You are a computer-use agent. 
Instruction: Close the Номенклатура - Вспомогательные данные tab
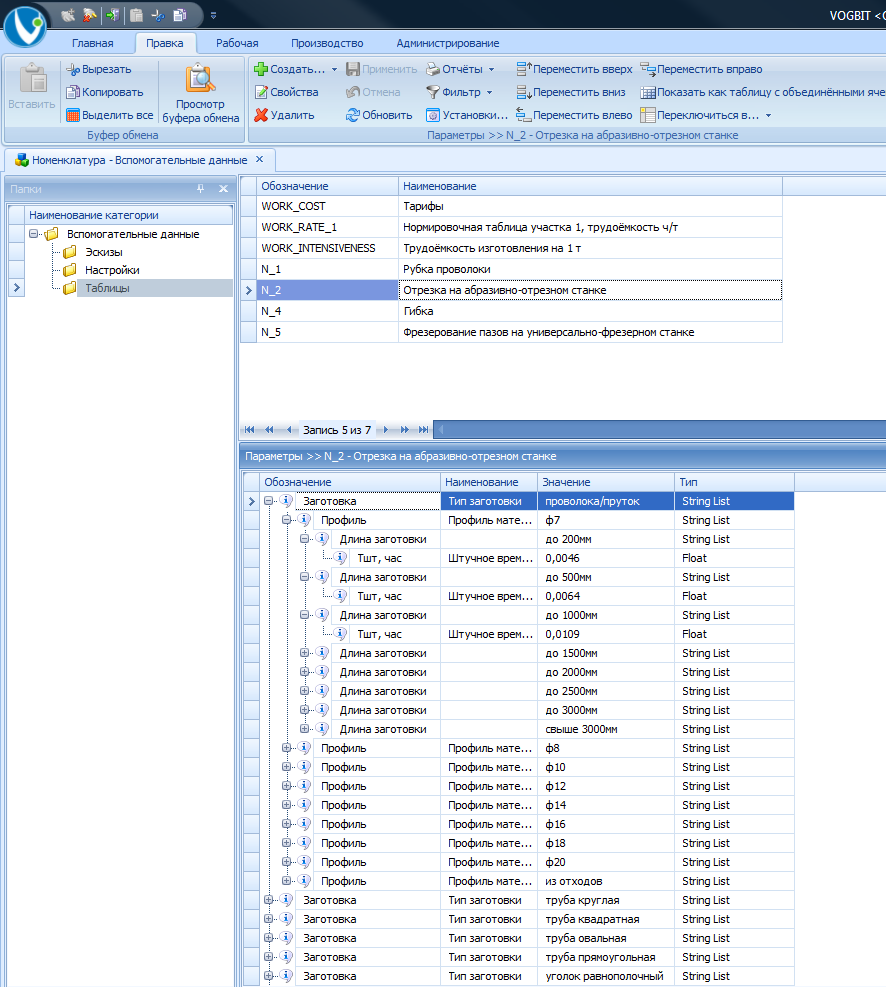259,159
